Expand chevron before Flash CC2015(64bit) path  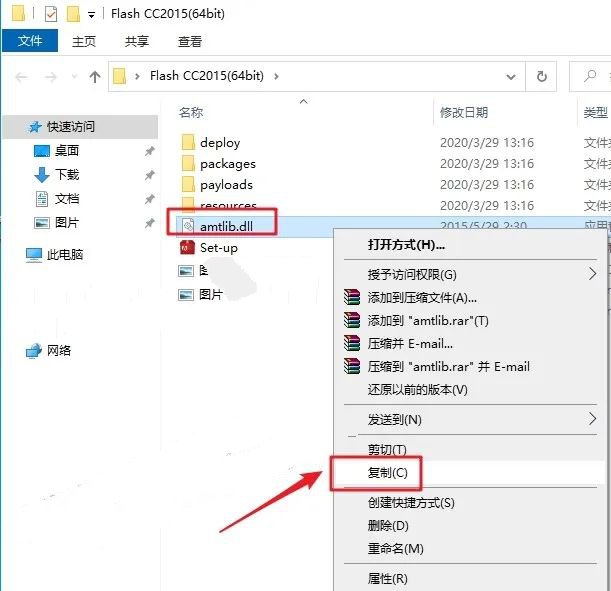pyautogui.click(x=137, y=76)
